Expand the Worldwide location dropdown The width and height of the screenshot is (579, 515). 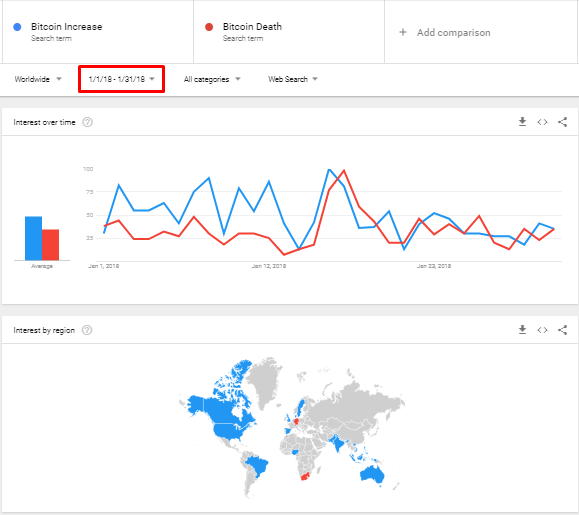(x=38, y=79)
